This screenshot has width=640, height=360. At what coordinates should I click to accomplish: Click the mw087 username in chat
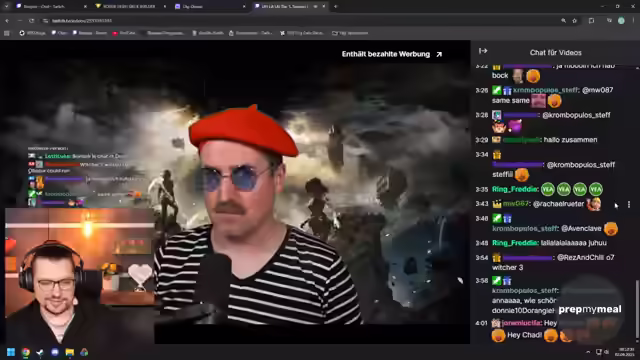coord(516,203)
